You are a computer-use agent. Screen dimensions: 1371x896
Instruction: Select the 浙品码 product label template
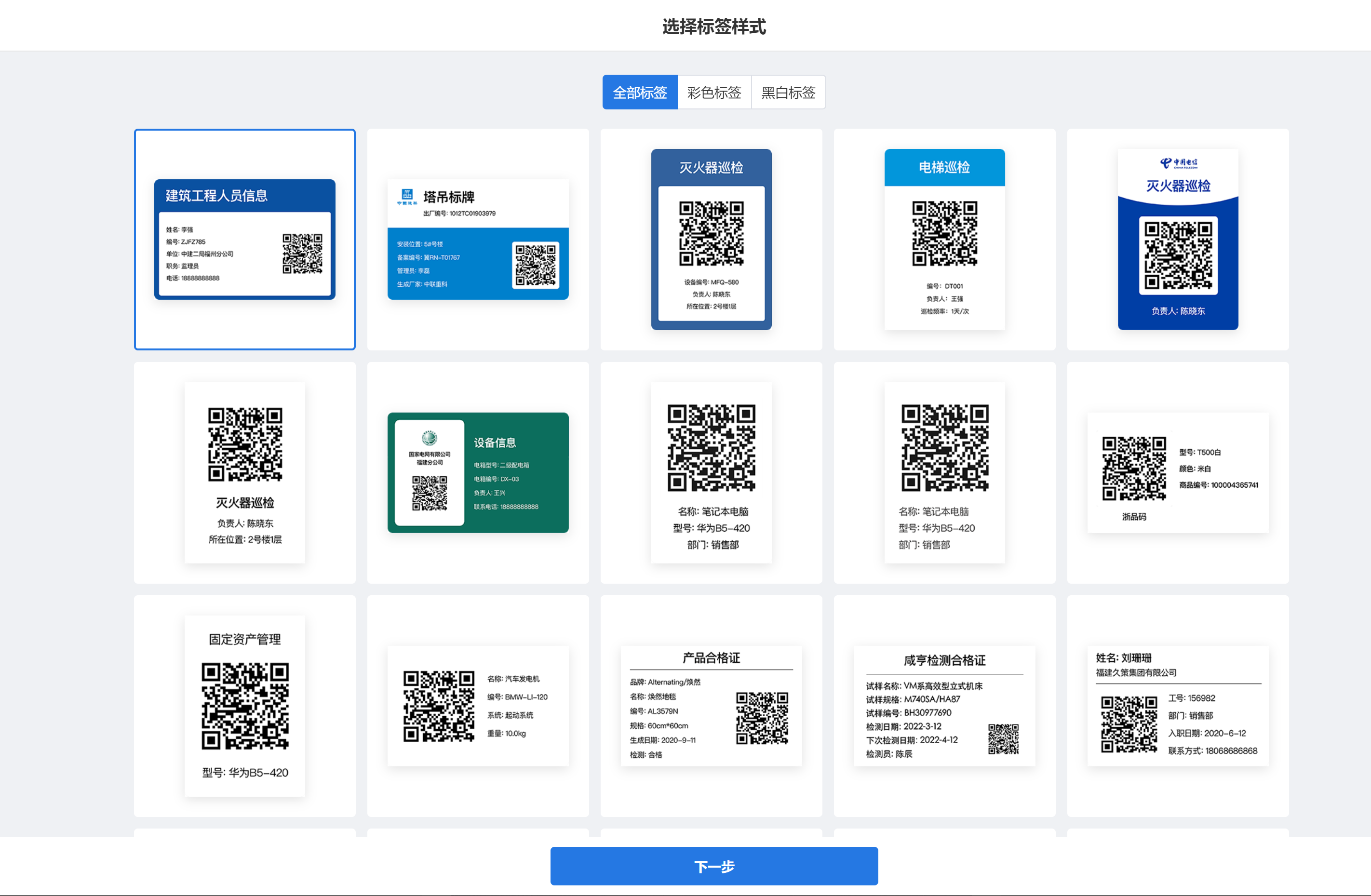(1178, 473)
